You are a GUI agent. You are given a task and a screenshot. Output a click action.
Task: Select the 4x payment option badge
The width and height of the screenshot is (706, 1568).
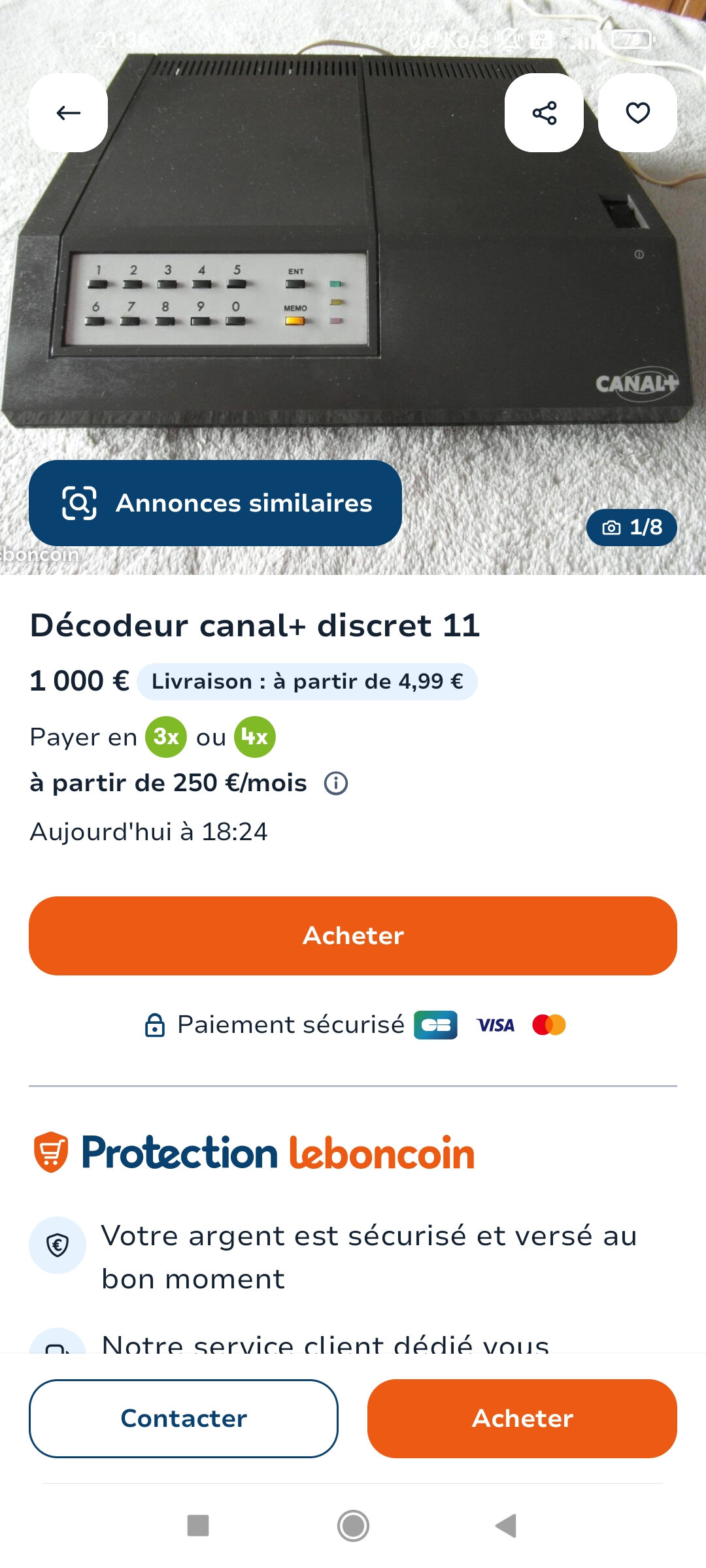coord(255,737)
